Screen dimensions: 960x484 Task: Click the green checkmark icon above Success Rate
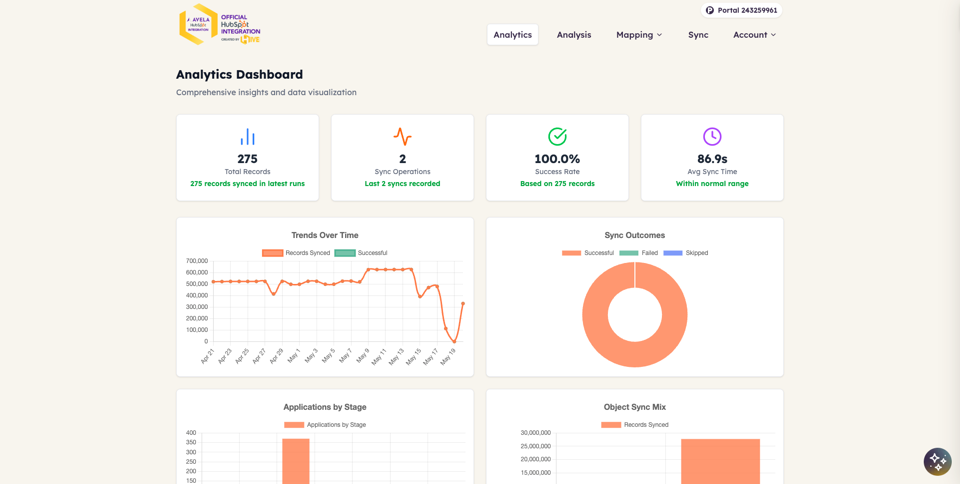click(557, 136)
